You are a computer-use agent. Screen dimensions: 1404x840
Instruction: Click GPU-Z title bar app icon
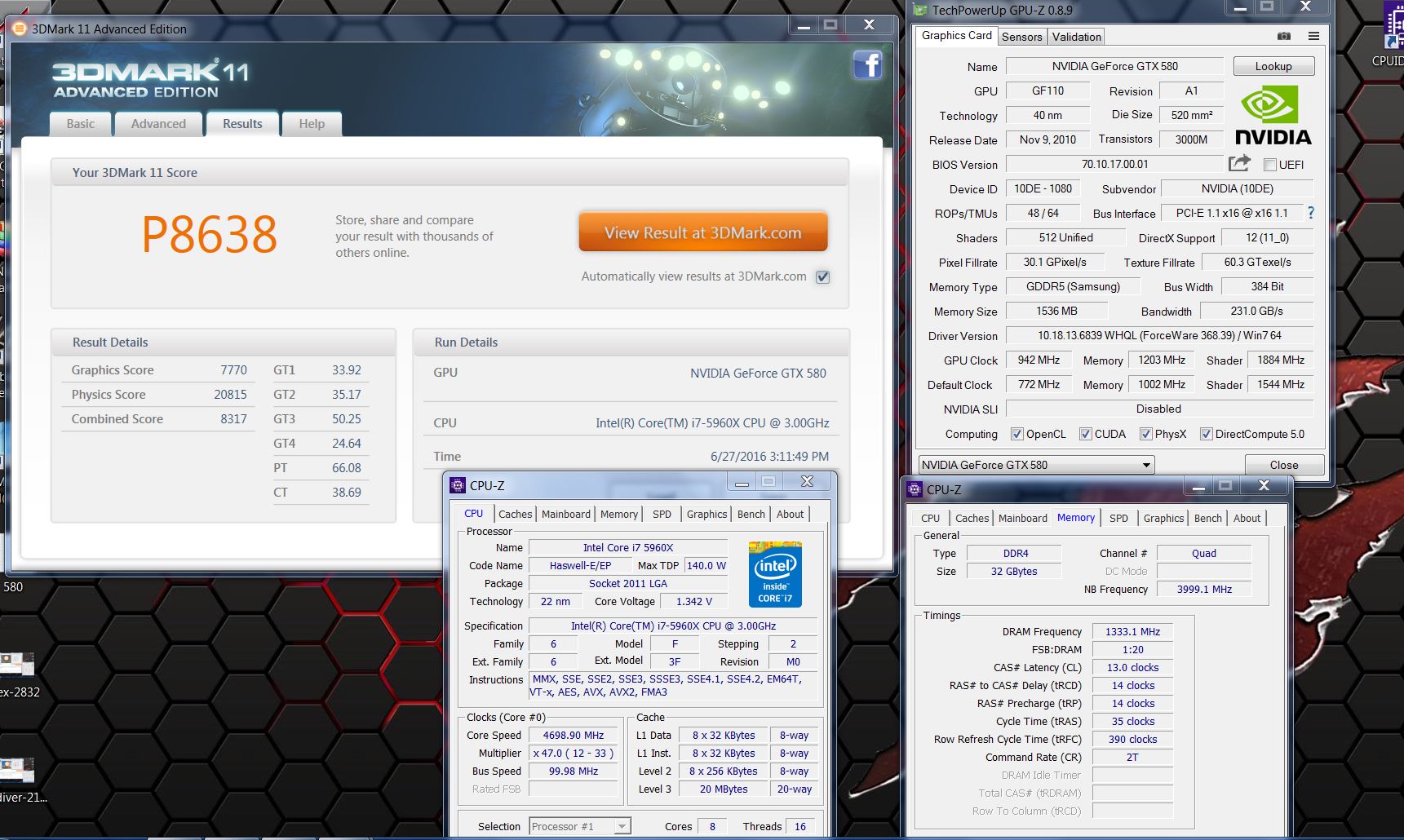pos(921,10)
